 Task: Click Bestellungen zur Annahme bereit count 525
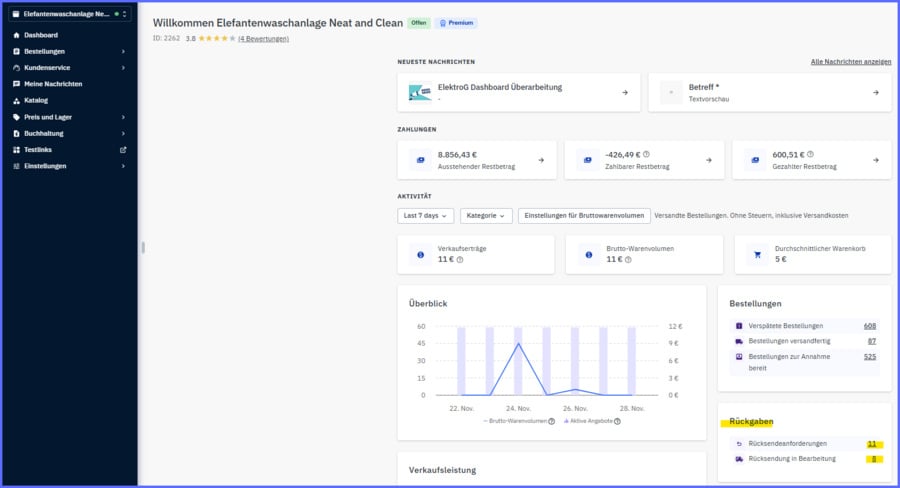coord(870,357)
